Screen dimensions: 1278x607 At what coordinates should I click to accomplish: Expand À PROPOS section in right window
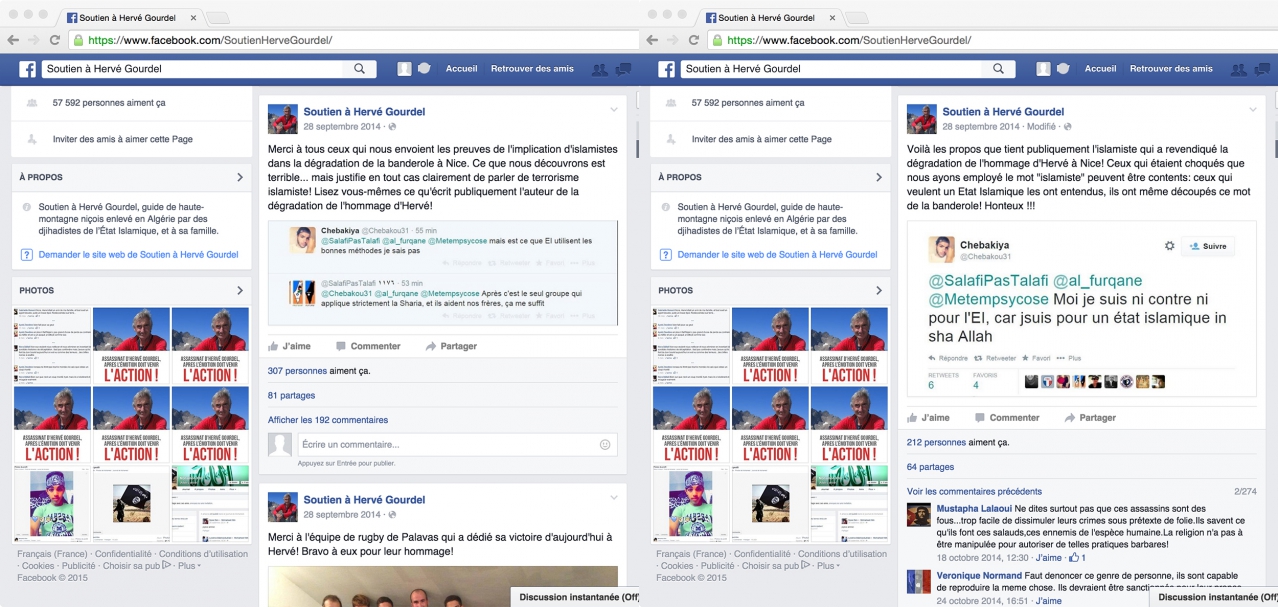[879, 177]
